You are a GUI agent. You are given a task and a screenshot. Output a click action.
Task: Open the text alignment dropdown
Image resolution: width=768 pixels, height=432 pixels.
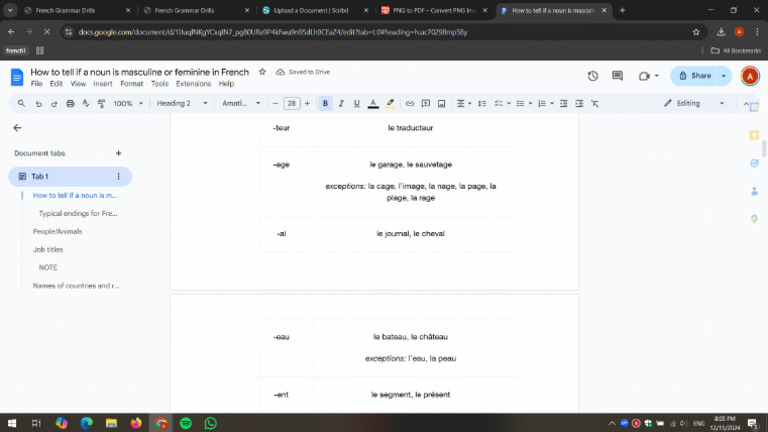(464, 103)
